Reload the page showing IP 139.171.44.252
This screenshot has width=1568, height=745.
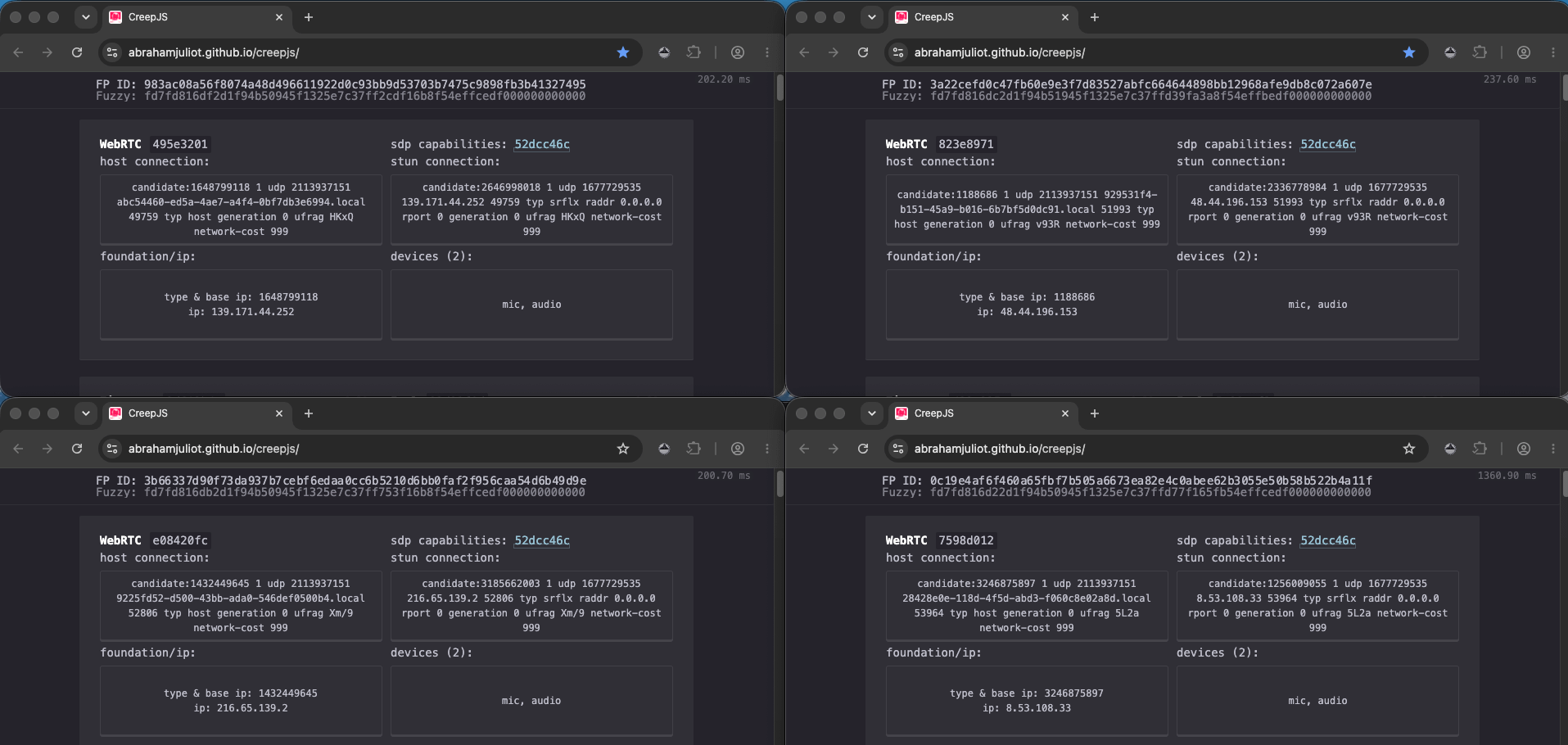[77, 52]
